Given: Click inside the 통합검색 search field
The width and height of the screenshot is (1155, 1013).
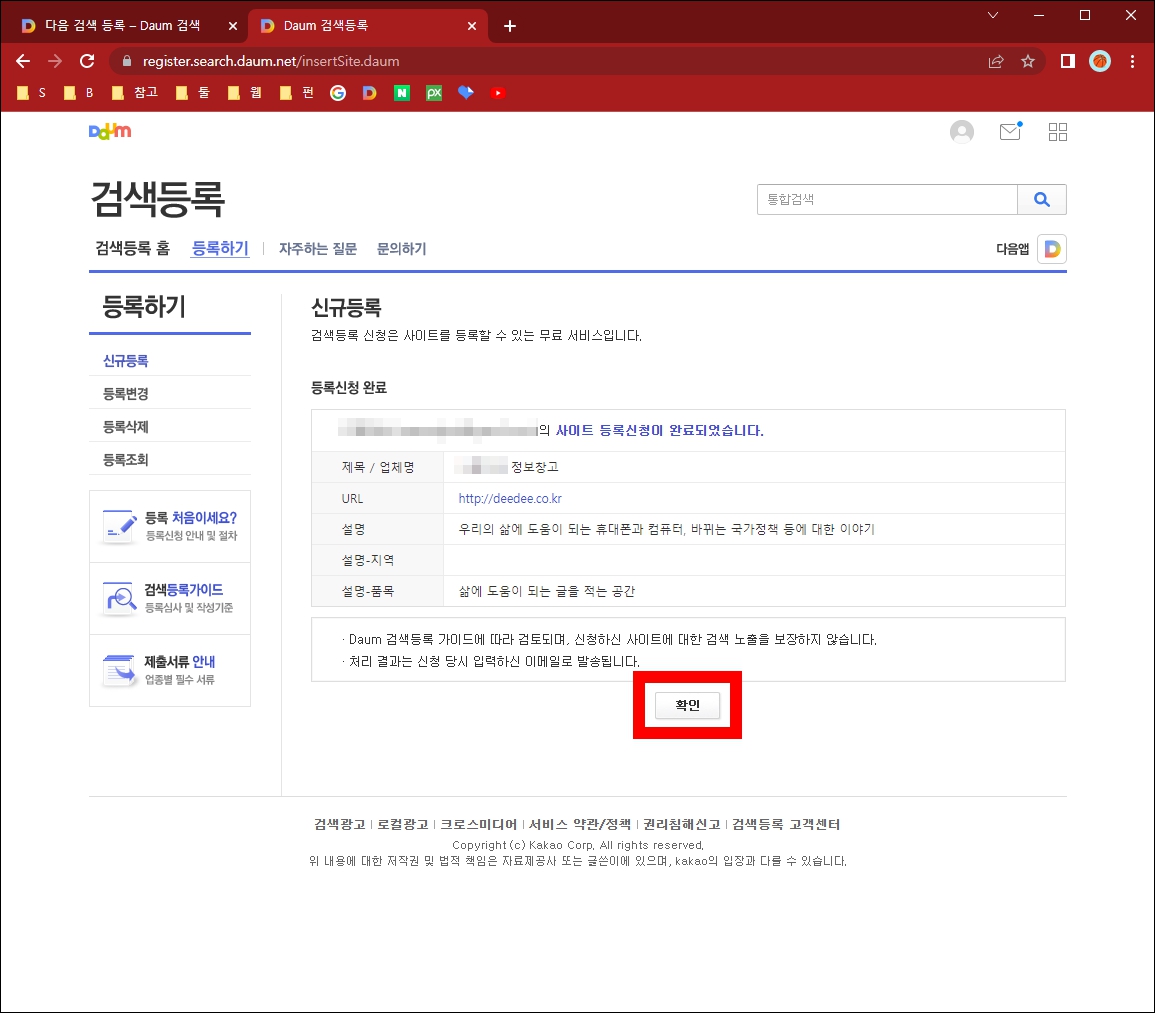Looking at the screenshot, I should pos(885,199).
